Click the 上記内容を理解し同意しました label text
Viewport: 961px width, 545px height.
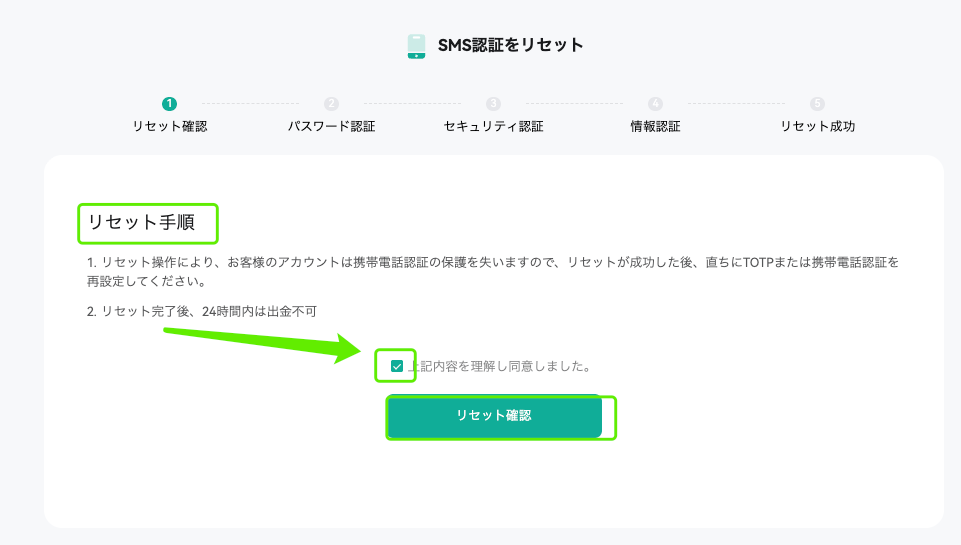coord(501,366)
